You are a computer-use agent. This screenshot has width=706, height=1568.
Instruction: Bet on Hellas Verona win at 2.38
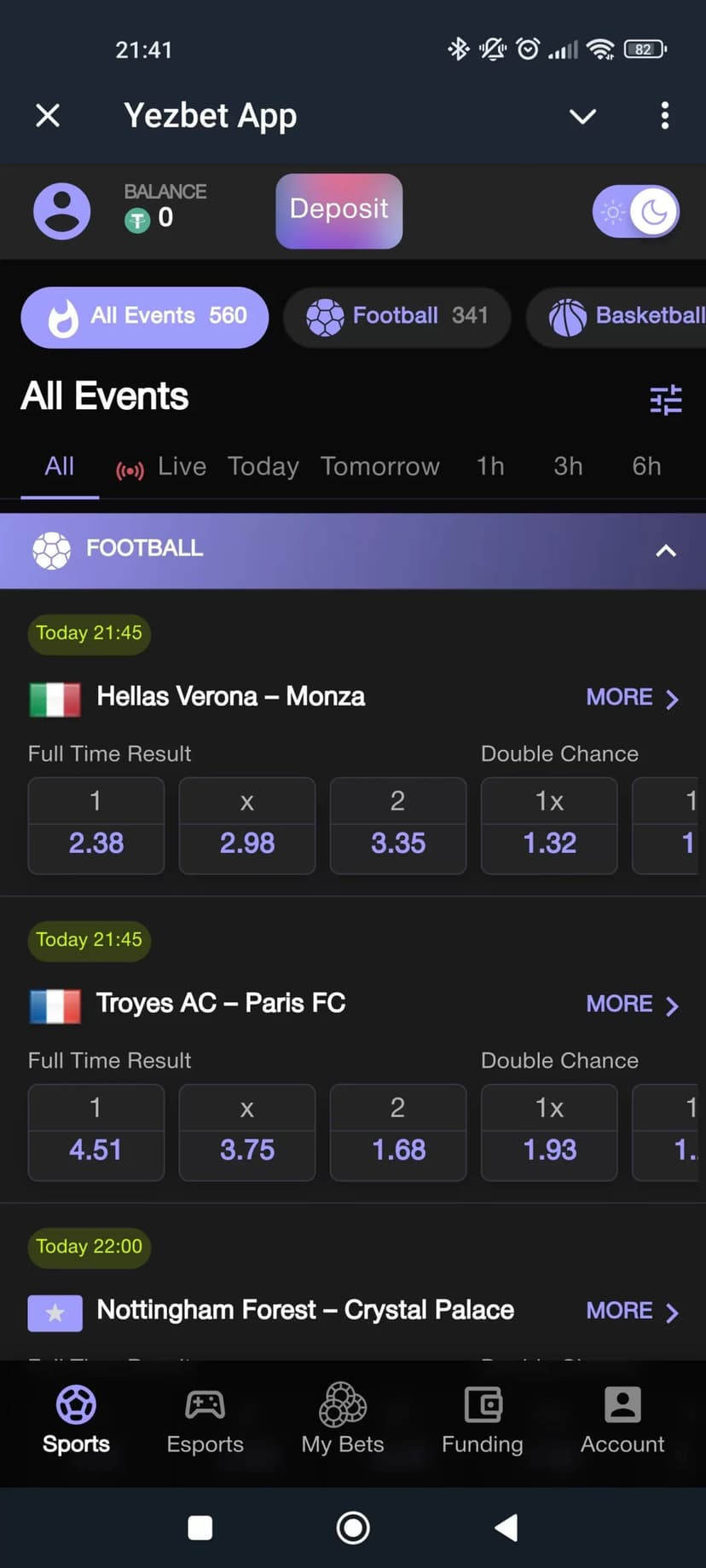coord(96,825)
